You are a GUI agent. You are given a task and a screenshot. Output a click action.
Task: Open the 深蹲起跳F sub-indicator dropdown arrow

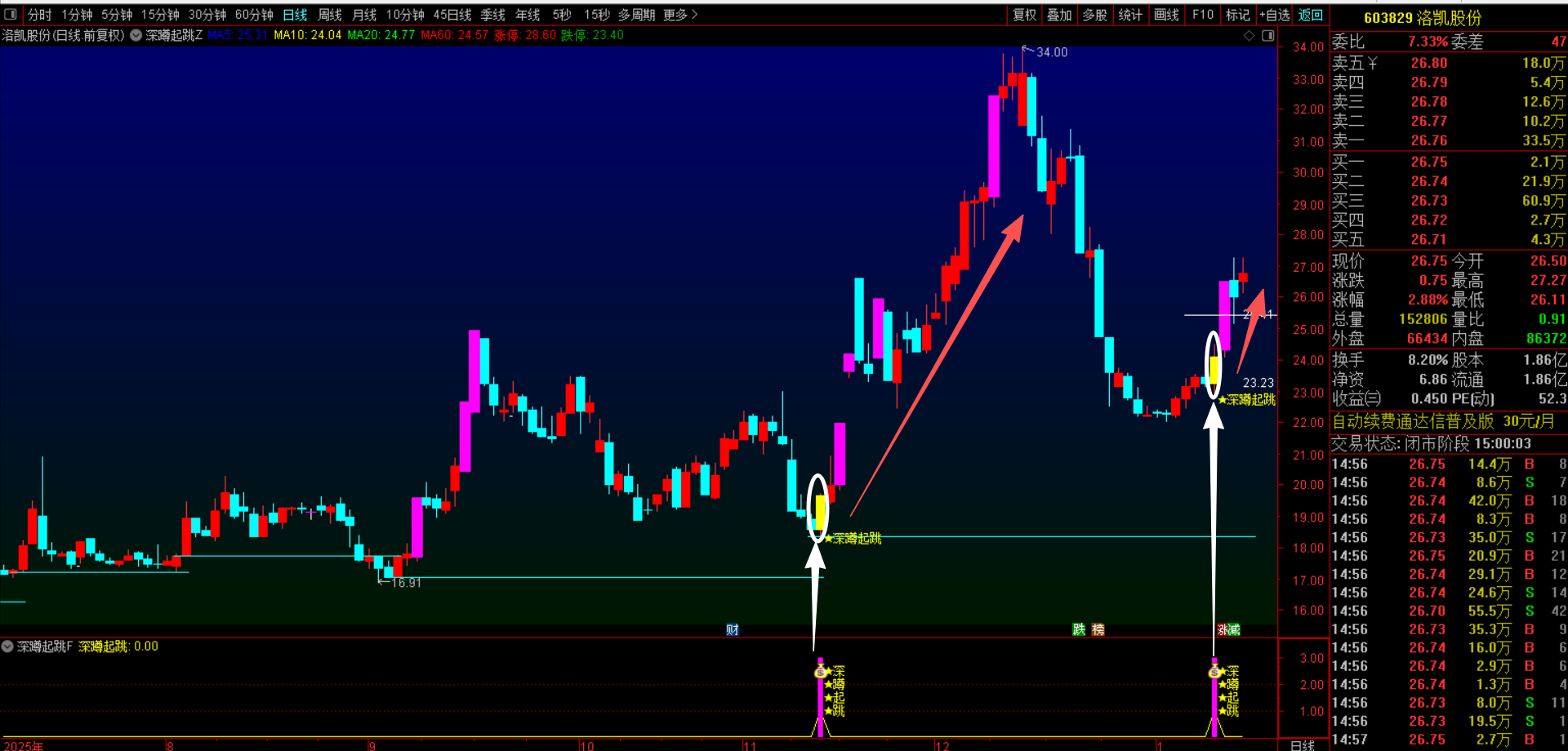pos(7,647)
